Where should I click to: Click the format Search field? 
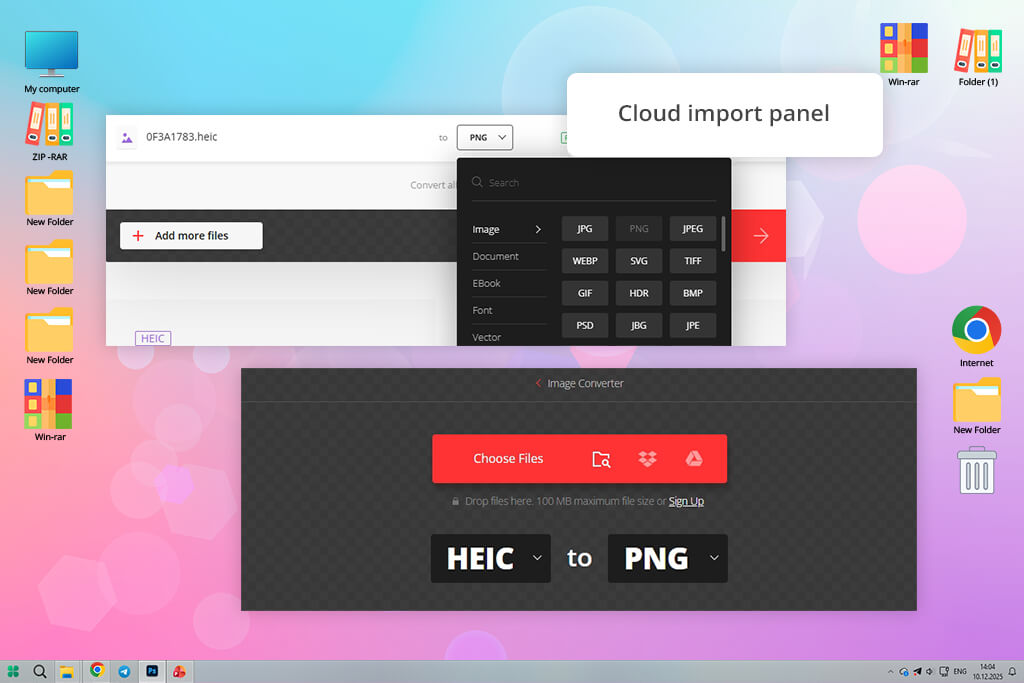tap(593, 183)
